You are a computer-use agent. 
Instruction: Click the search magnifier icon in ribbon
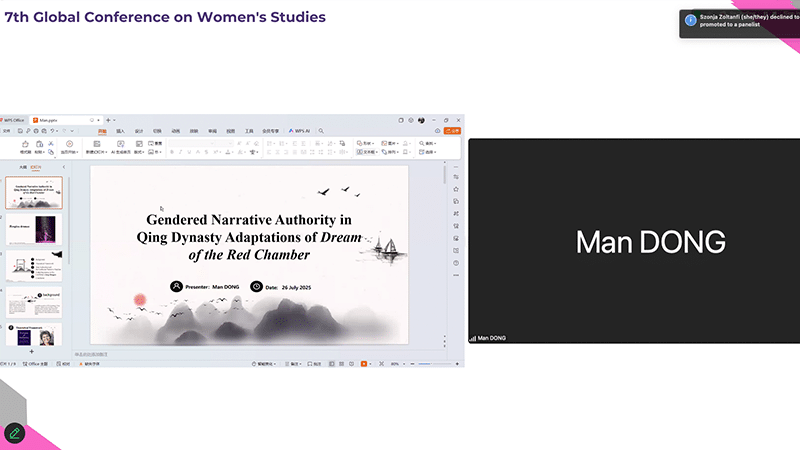pos(322,131)
